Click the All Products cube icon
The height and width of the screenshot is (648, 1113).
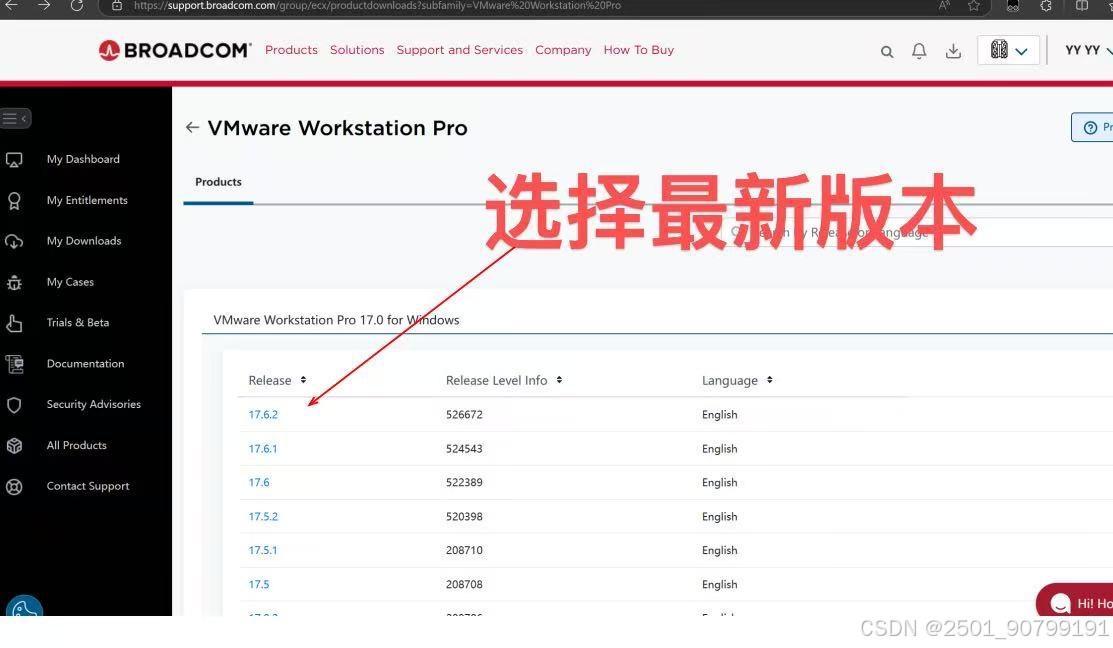14,446
